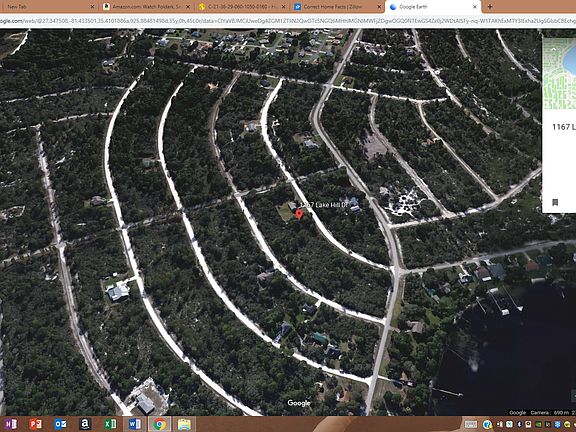The height and width of the screenshot is (432, 576).
Task: Close the C-21-36-29-060 parcel tab
Action: (284, 7)
